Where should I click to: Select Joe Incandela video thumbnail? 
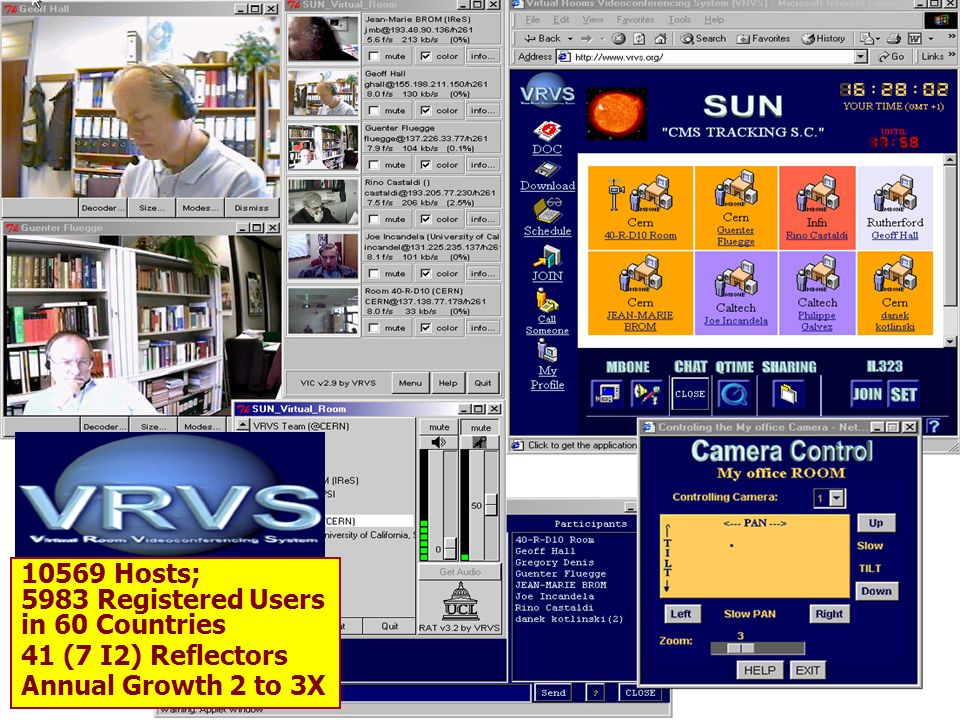pos(323,256)
